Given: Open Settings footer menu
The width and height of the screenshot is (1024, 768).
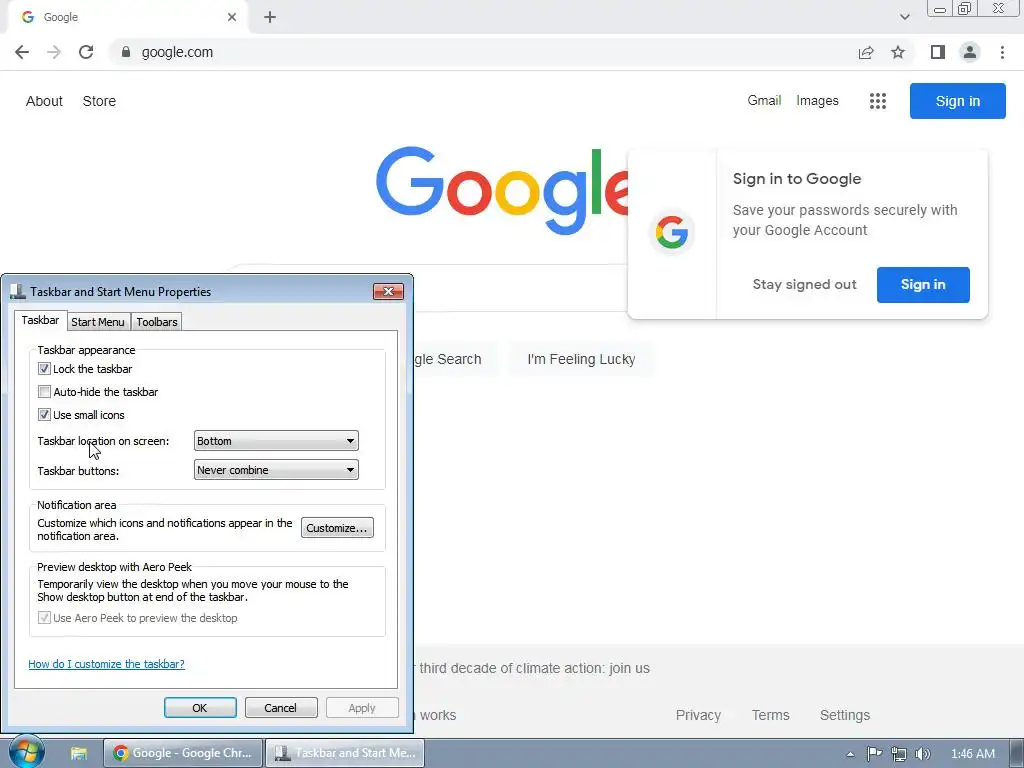Looking at the screenshot, I should [844, 715].
